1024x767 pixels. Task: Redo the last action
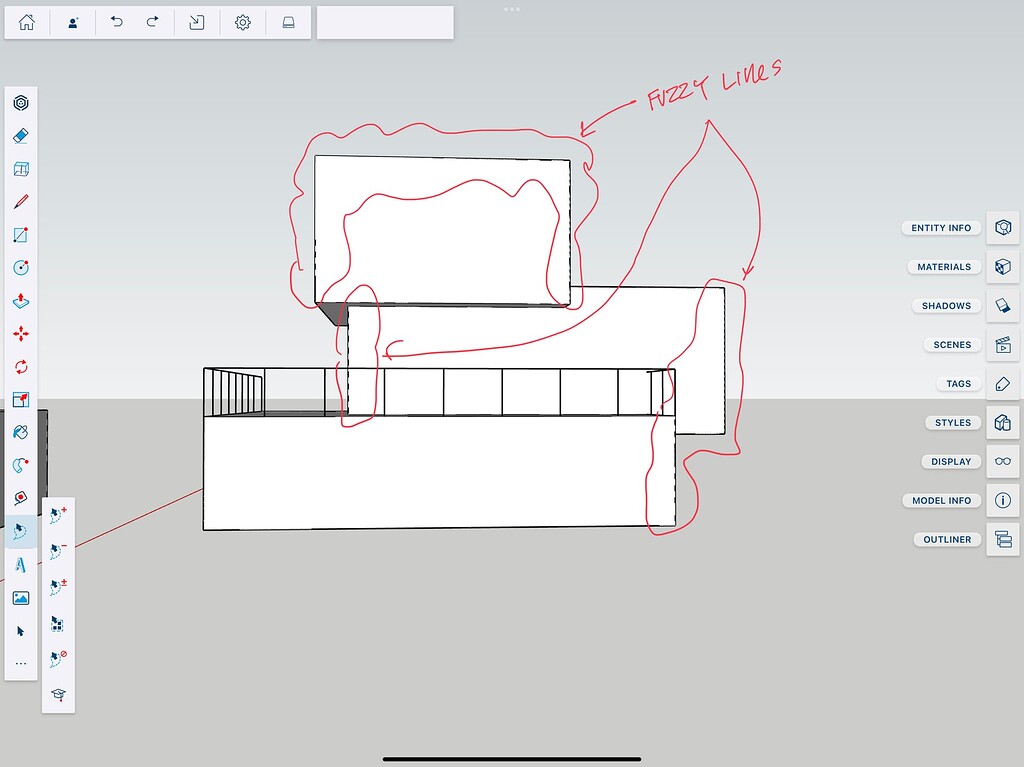click(152, 21)
